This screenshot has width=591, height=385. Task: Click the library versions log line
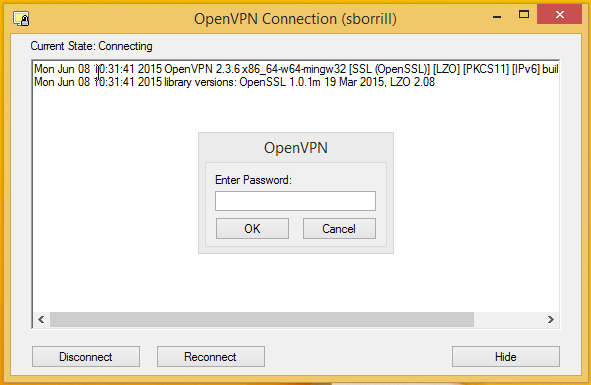pyautogui.click(x=234, y=82)
